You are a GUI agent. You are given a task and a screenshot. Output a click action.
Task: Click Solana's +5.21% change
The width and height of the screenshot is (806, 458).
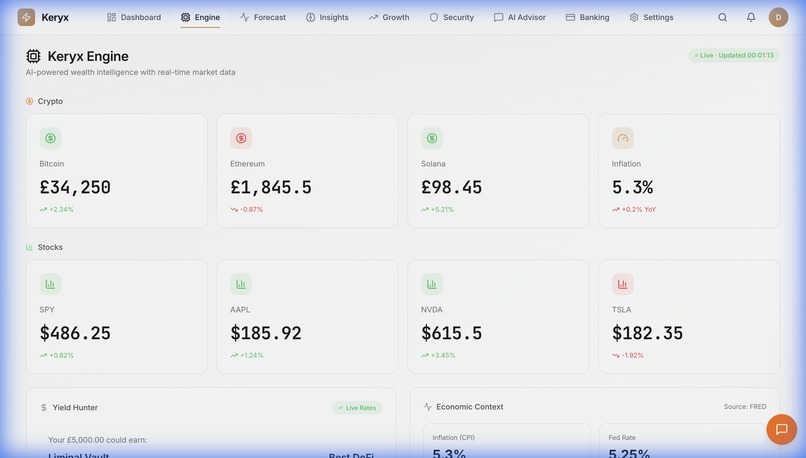click(x=437, y=210)
